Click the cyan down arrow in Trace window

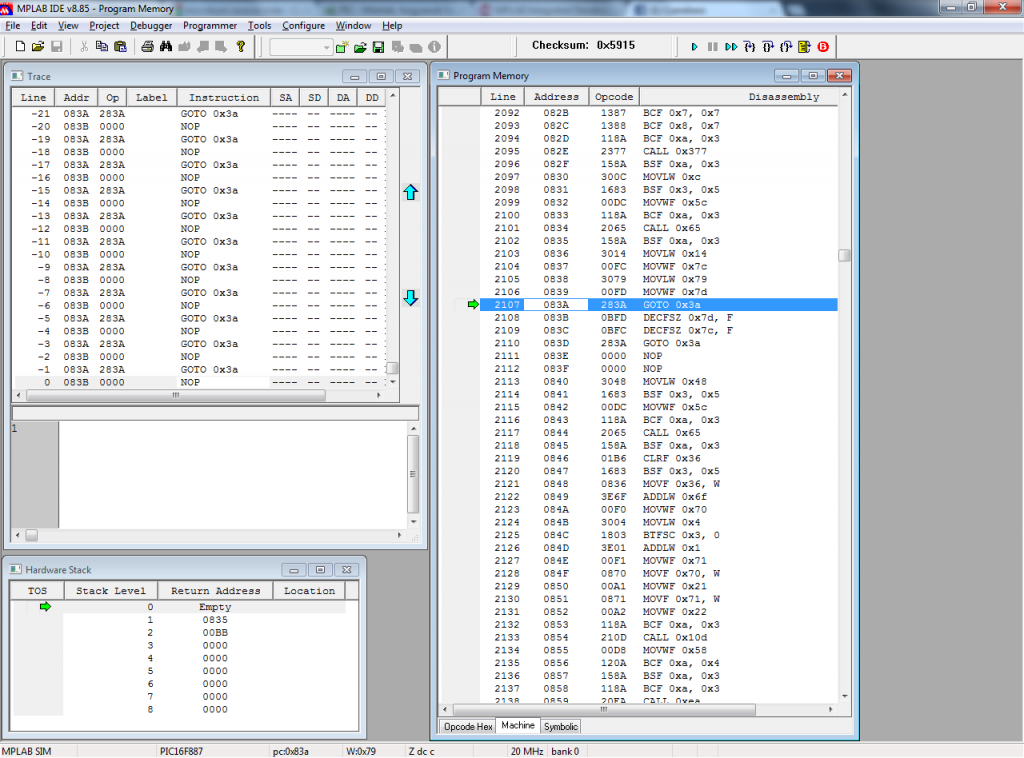[x=410, y=298]
